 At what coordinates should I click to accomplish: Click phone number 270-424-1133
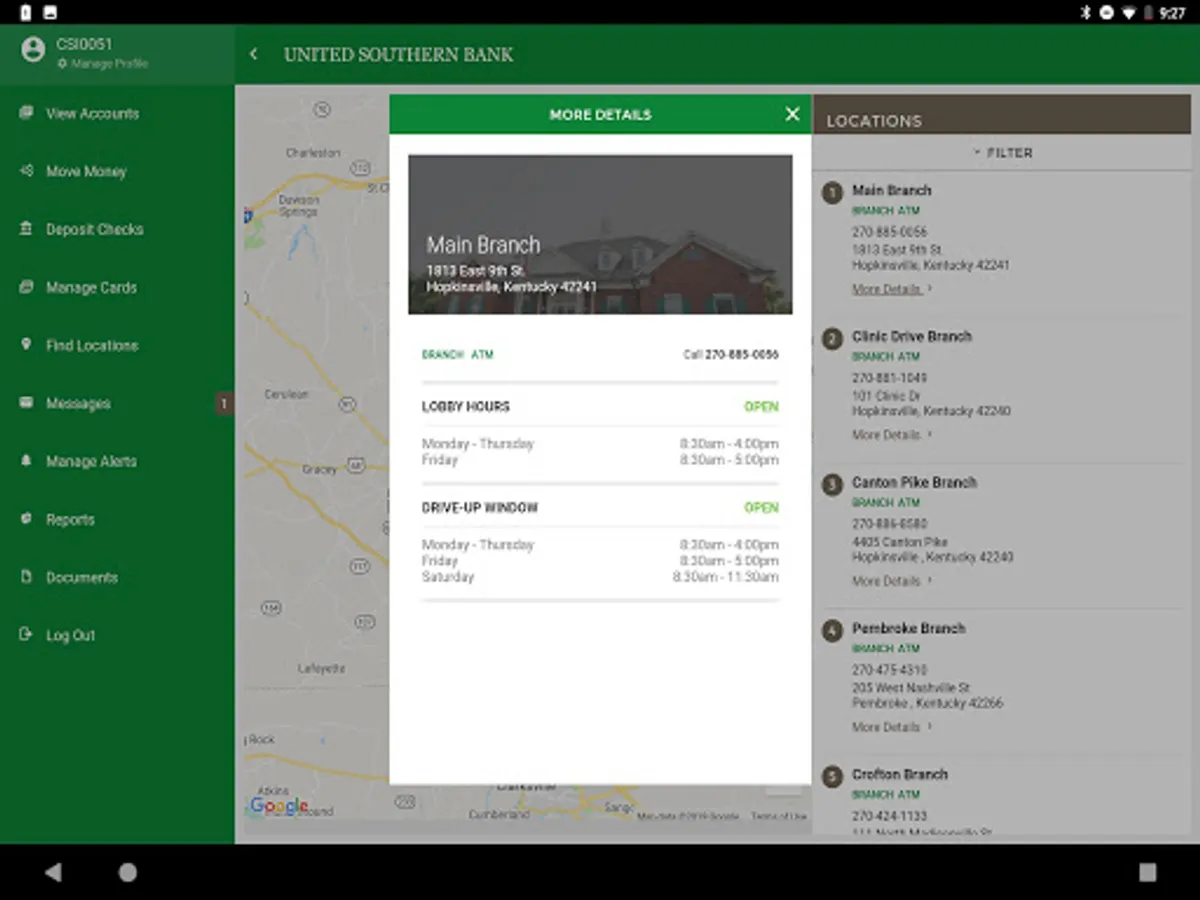(889, 816)
